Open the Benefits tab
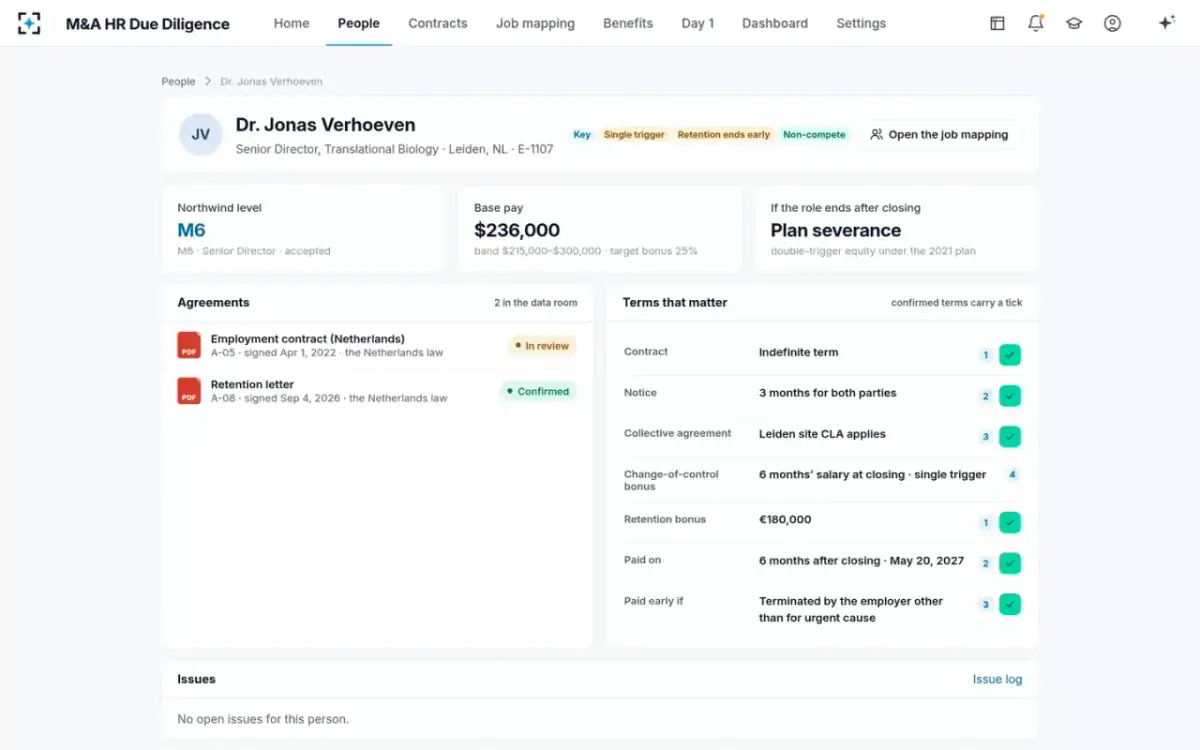 tap(628, 23)
